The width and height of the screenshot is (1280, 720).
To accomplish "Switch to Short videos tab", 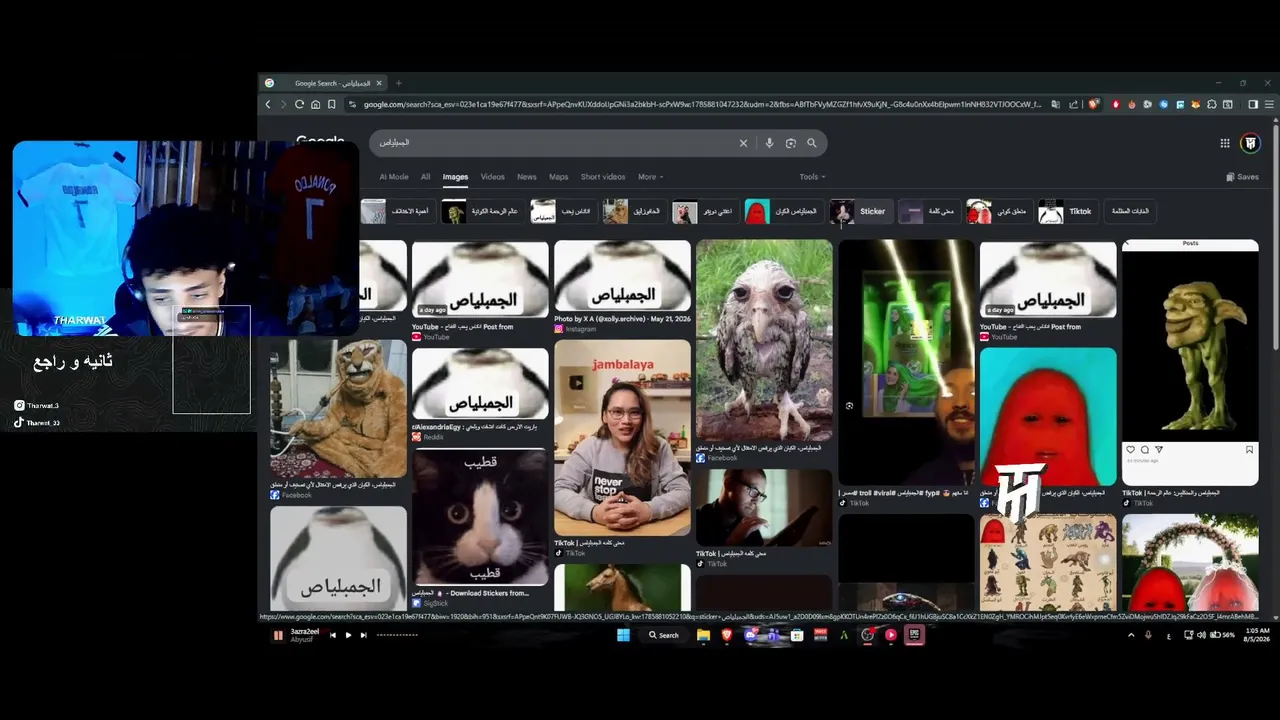I will tap(603, 177).
